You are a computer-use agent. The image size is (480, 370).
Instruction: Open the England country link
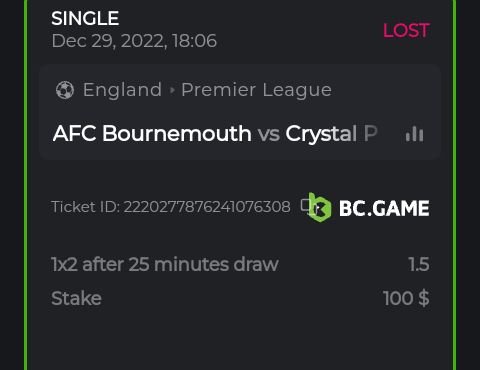(x=122, y=90)
